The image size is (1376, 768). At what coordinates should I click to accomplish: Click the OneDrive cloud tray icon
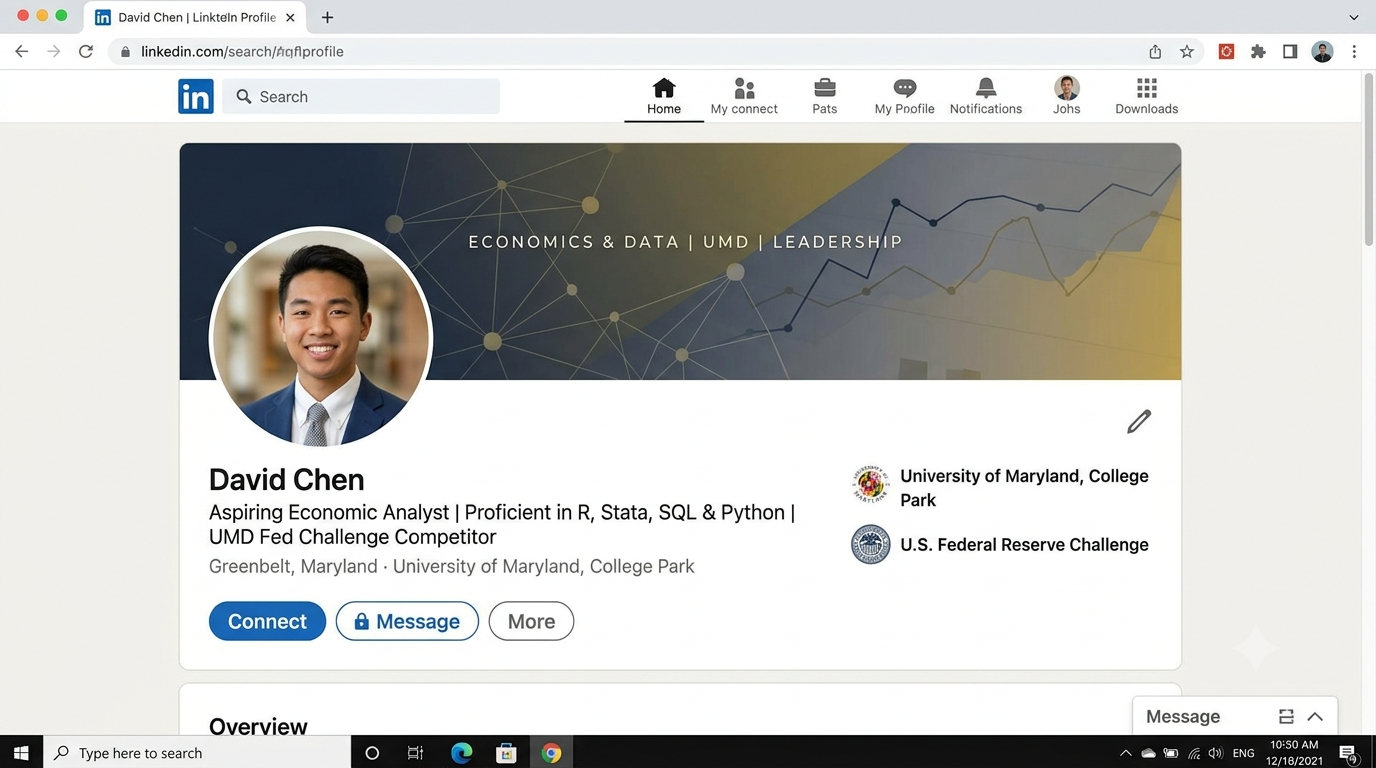click(x=1148, y=753)
